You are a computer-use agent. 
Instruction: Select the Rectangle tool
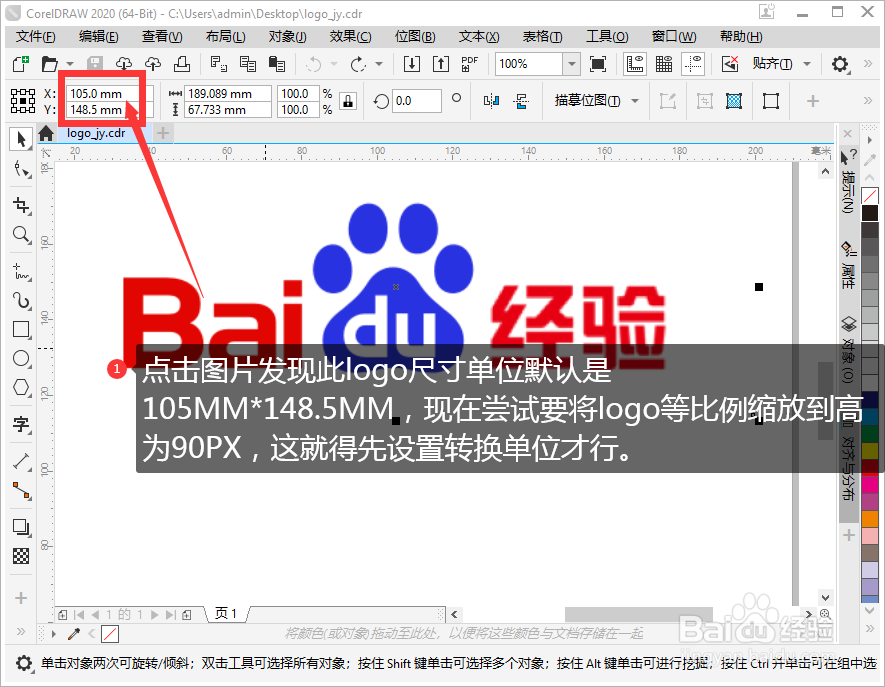(21, 329)
